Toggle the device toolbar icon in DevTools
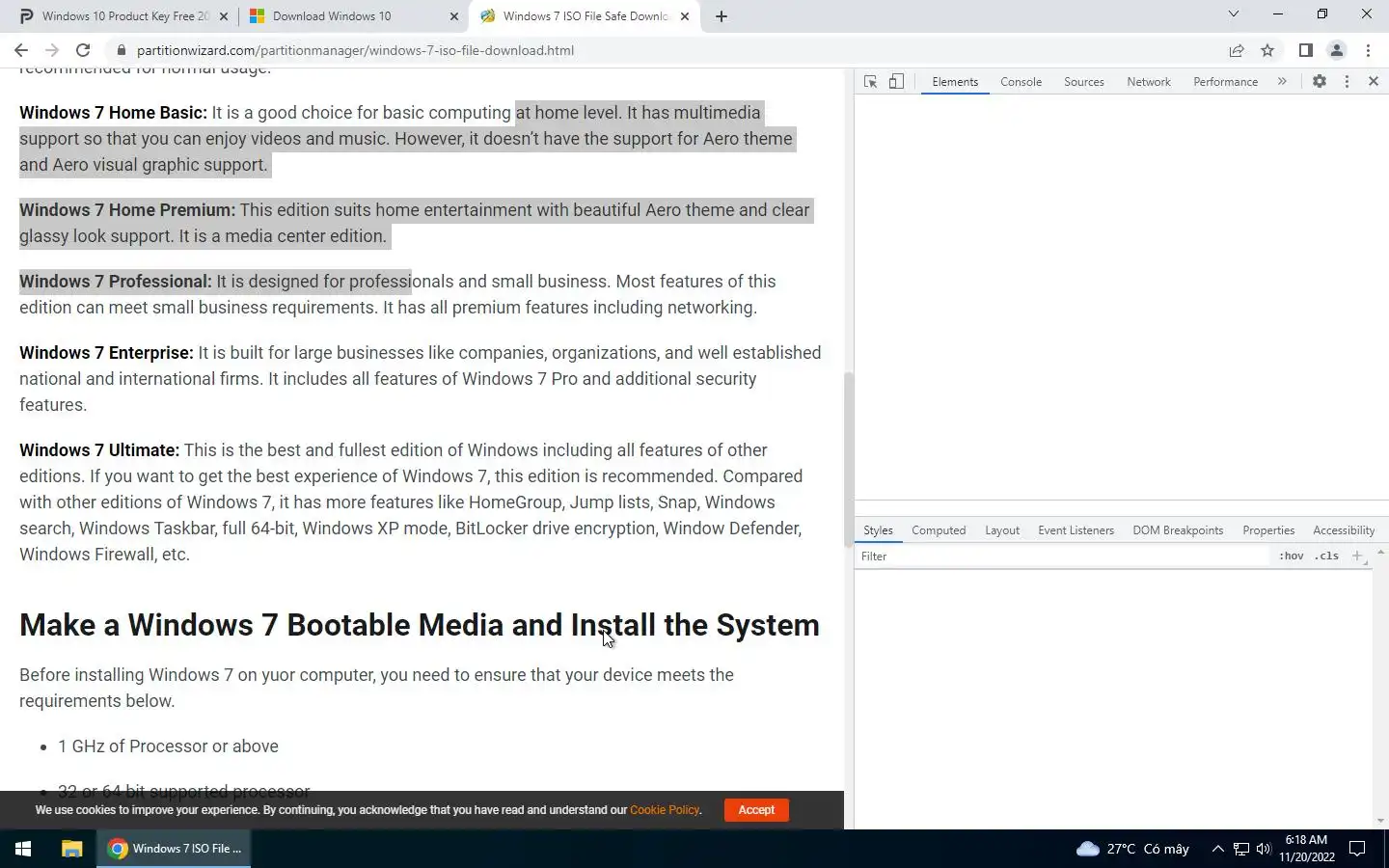 point(896,82)
